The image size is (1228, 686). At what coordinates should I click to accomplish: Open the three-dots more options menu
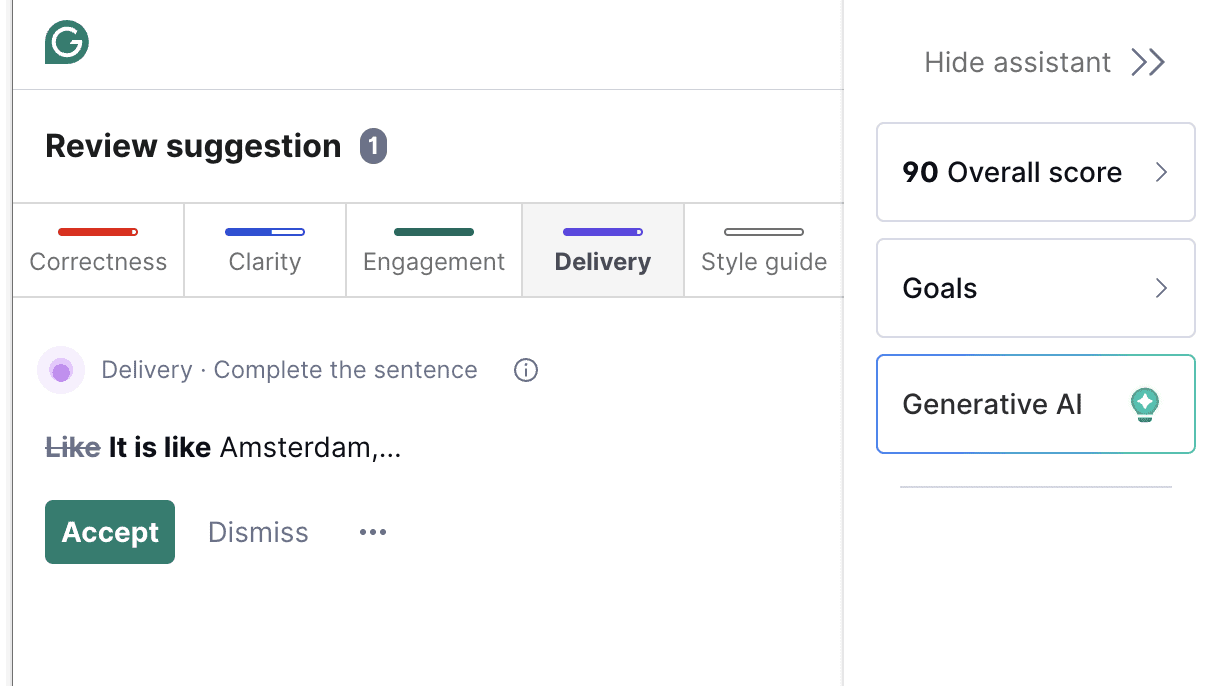click(x=373, y=532)
